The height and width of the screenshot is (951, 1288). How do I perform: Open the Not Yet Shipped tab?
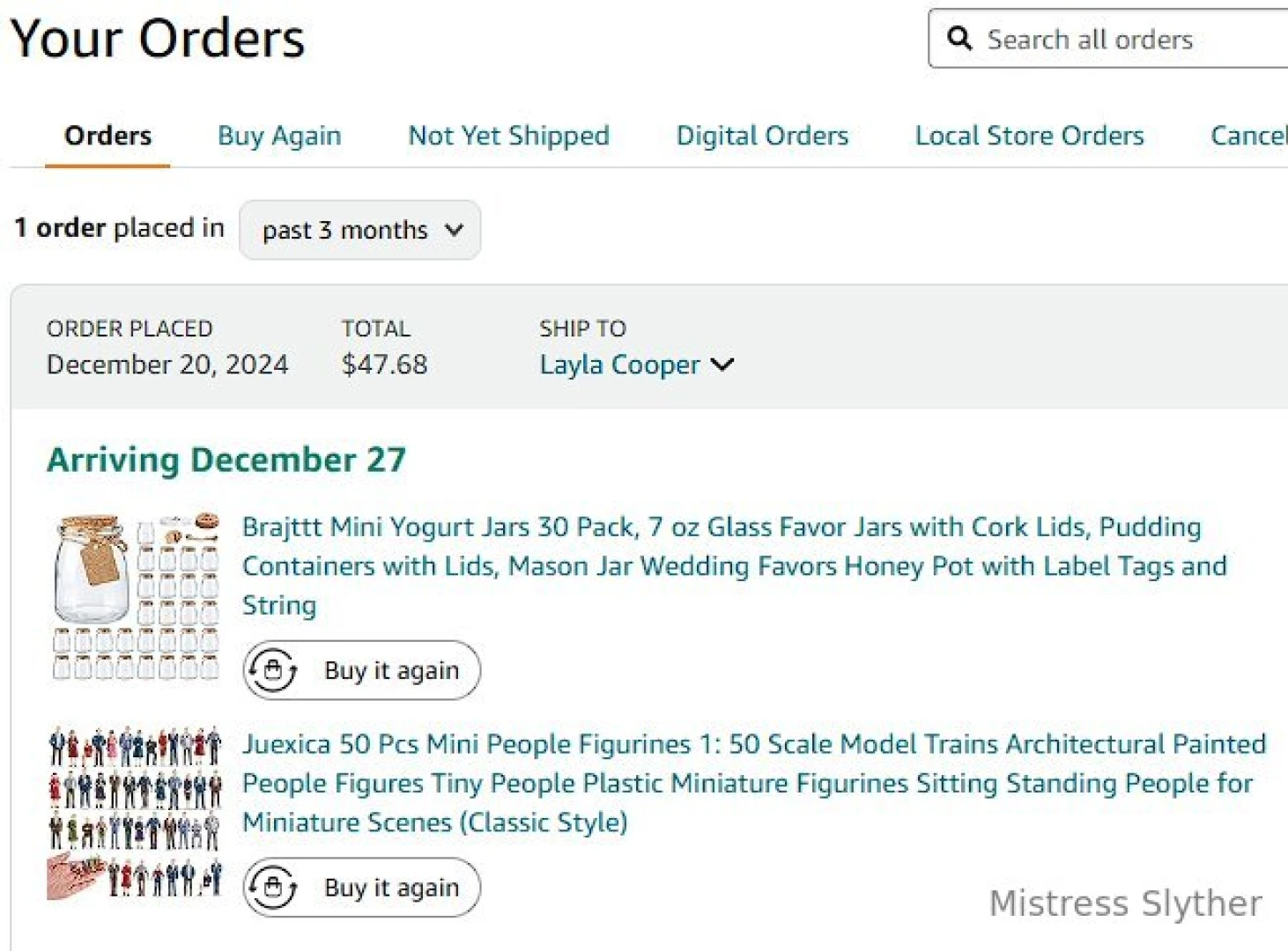(x=508, y=136)
